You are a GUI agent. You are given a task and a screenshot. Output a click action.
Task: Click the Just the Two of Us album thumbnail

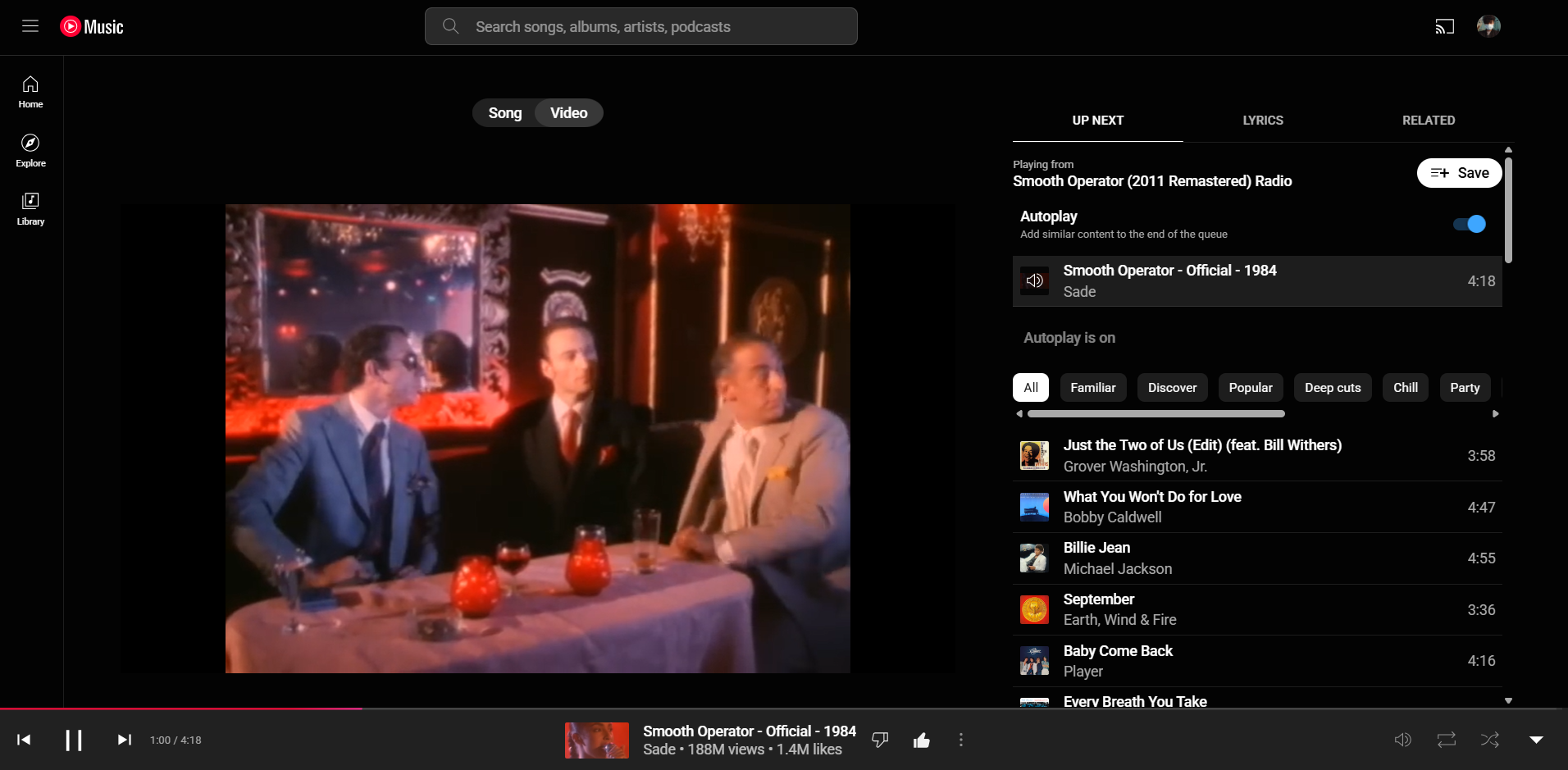[x=1034, y=455]
